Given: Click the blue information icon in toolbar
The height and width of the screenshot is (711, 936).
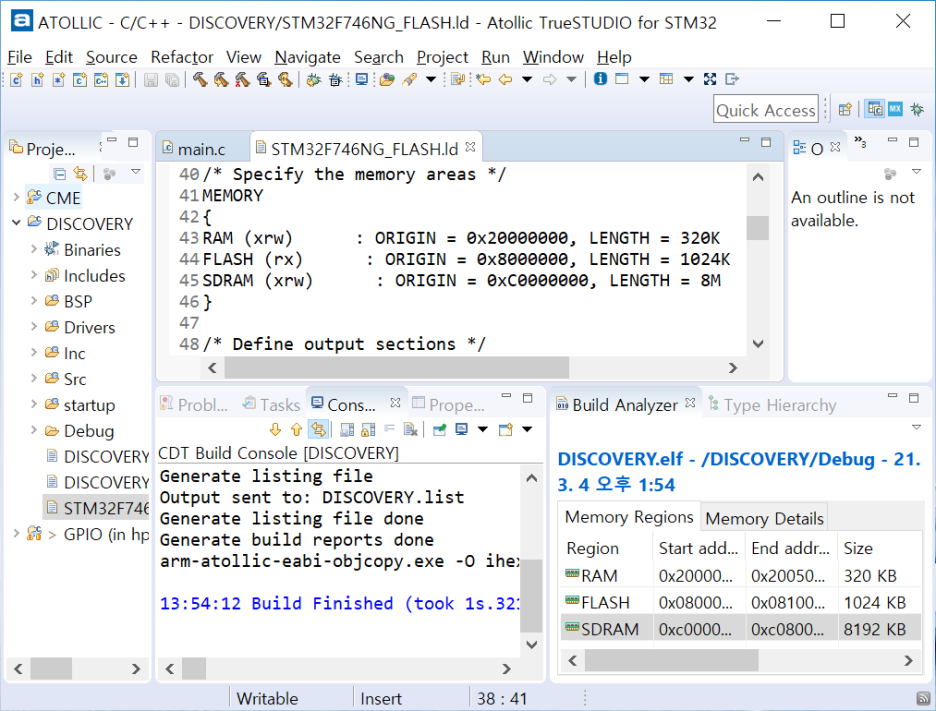Looking at the screenshot, I should (601, 79).
